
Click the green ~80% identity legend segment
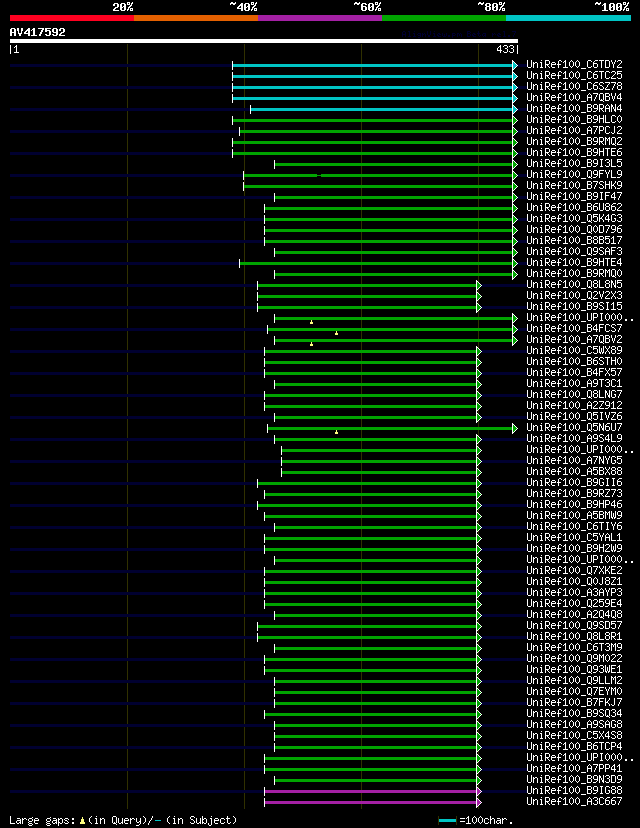pyautogui.click(x=444, y=18)
